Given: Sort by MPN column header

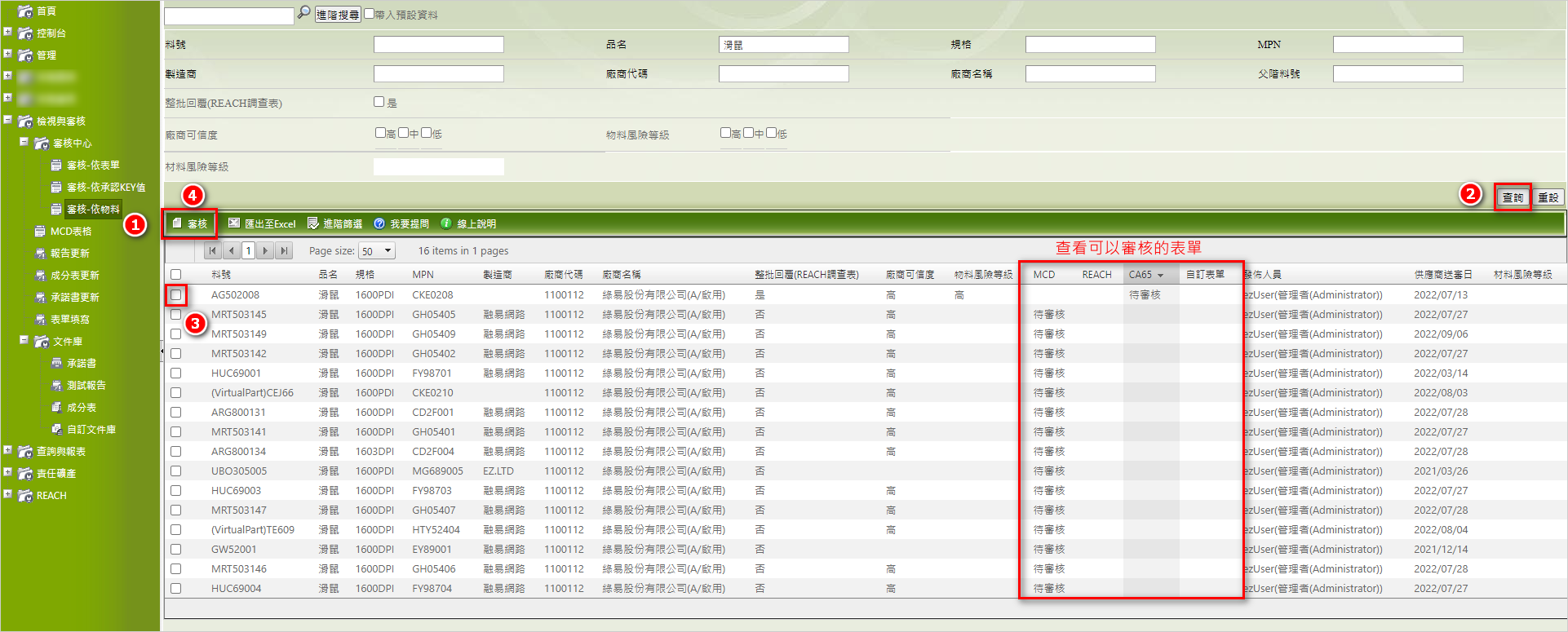Looking at the screenshot, I should click(423, 275).
